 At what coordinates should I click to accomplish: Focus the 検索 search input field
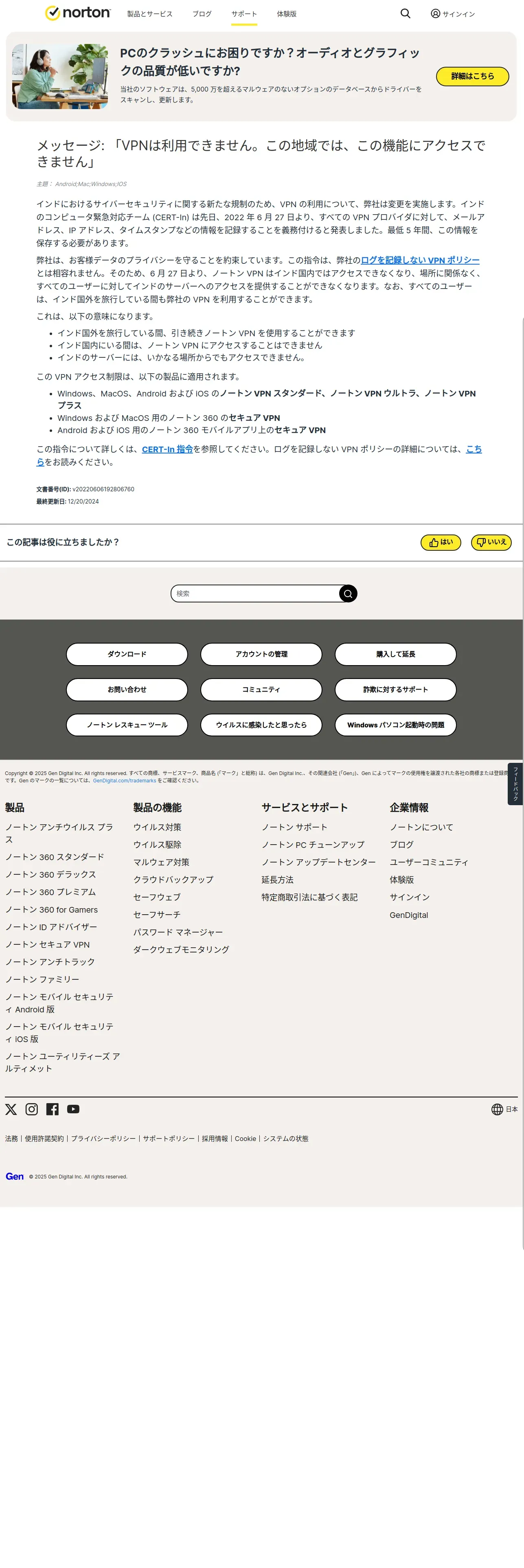point(256,593)
